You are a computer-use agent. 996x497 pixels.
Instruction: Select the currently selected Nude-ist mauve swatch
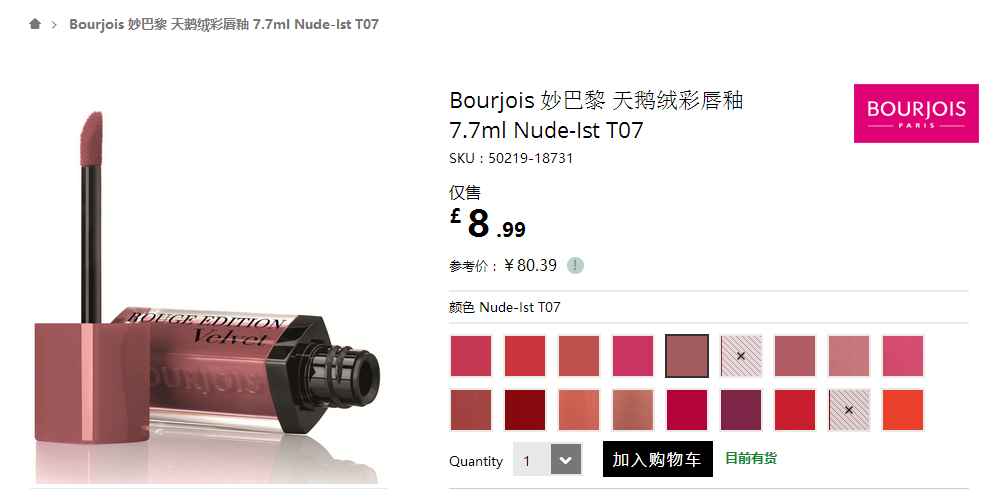[x=687, y=357]
